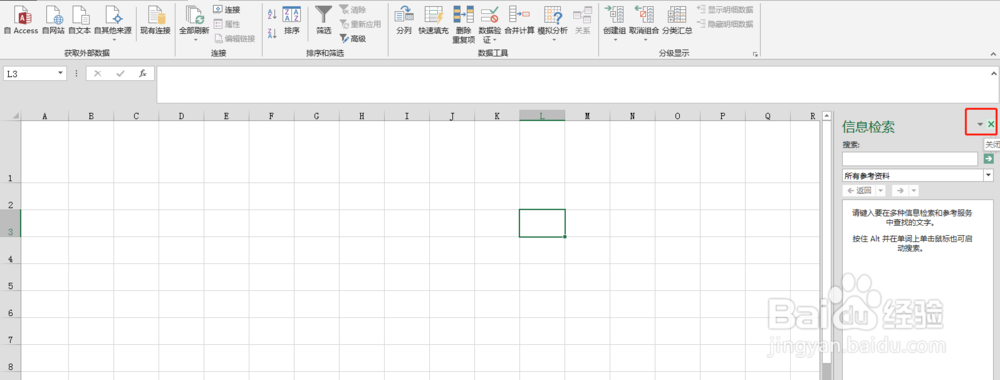Screen dimensions: 1000x380
Task: Sort descending Z to A
Action: (272, 34)
